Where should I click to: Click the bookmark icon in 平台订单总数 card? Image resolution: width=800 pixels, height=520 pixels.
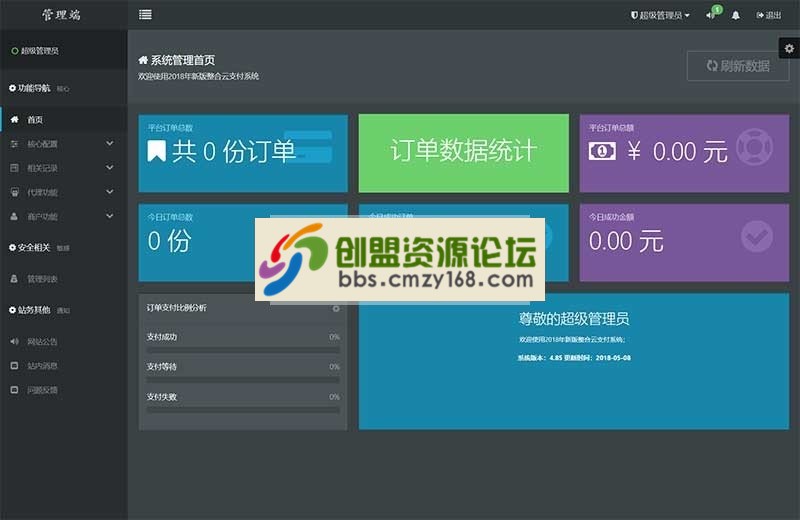click(157, 151)
